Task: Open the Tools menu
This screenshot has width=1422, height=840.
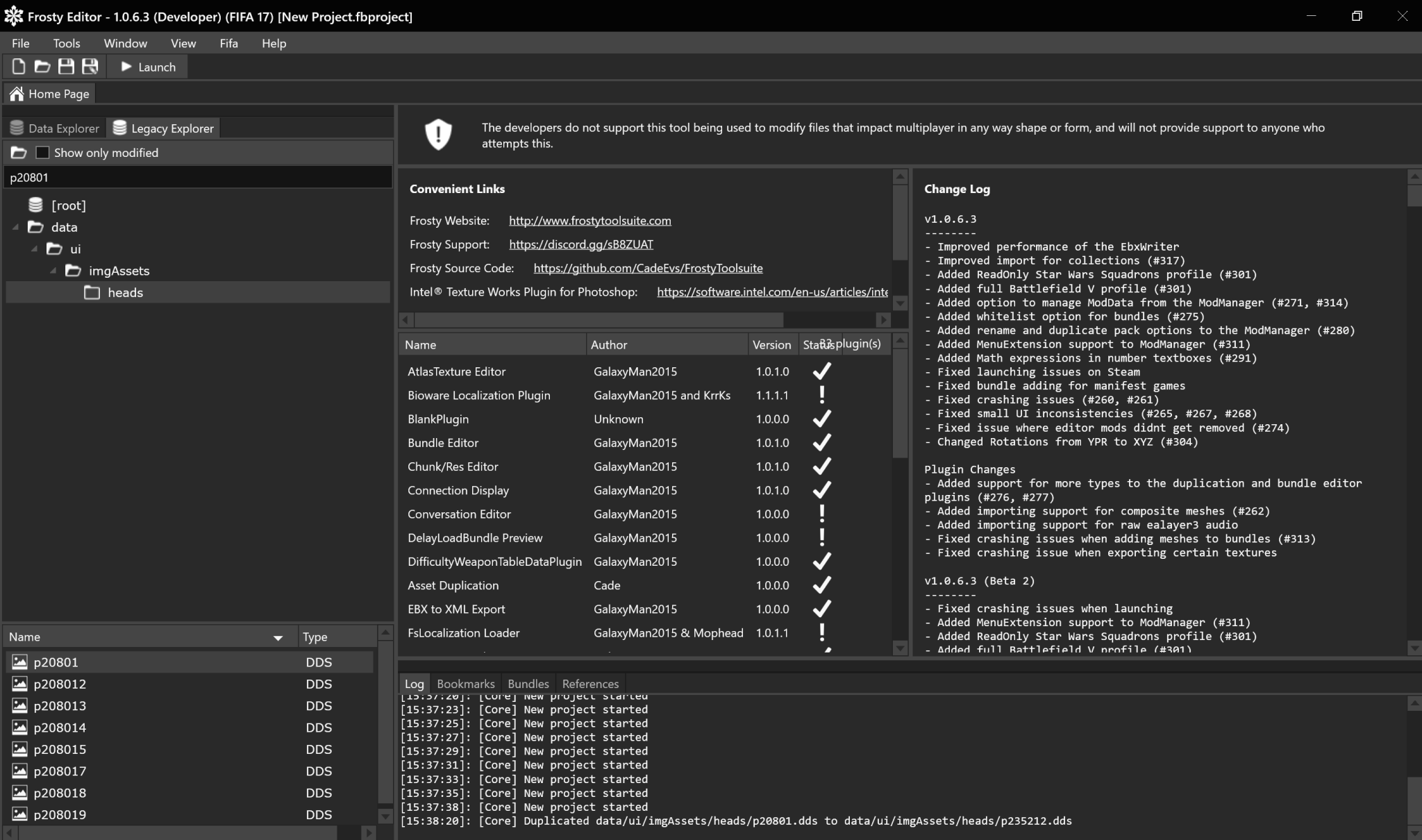Action: (66, 43)
